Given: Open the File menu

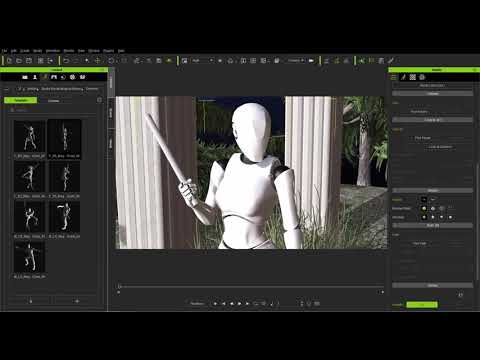Looking at the screenshot, I should [x=4, y=51].
